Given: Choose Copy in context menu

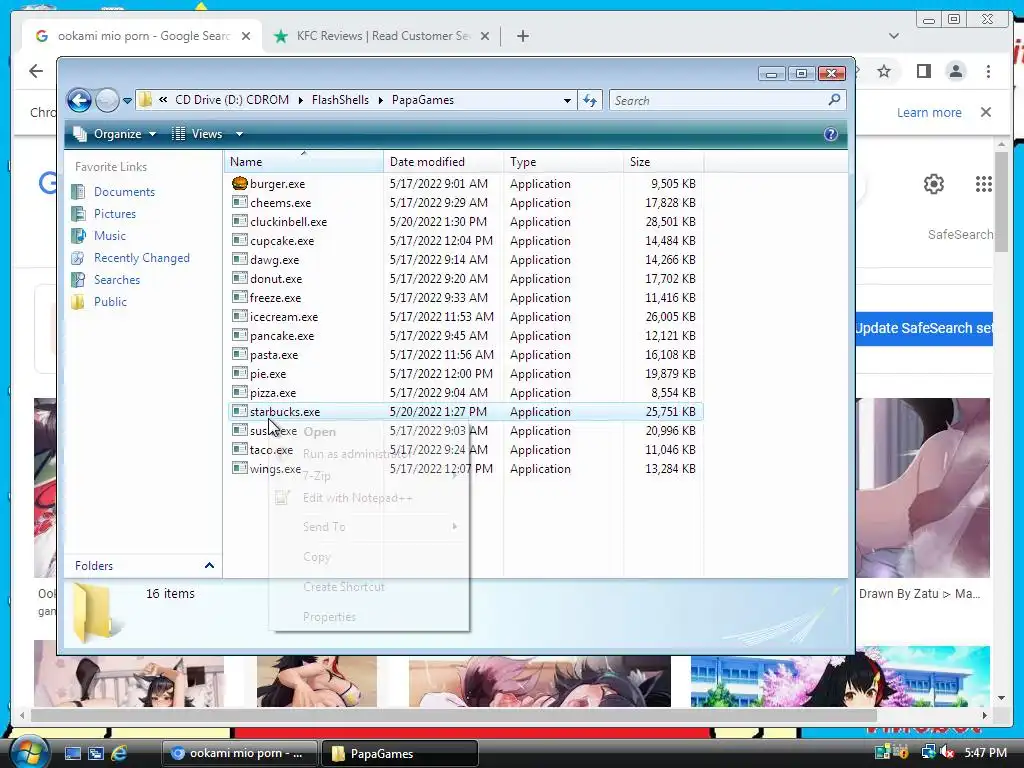Looking at the screenshot, I should click(x=317, y=556).
